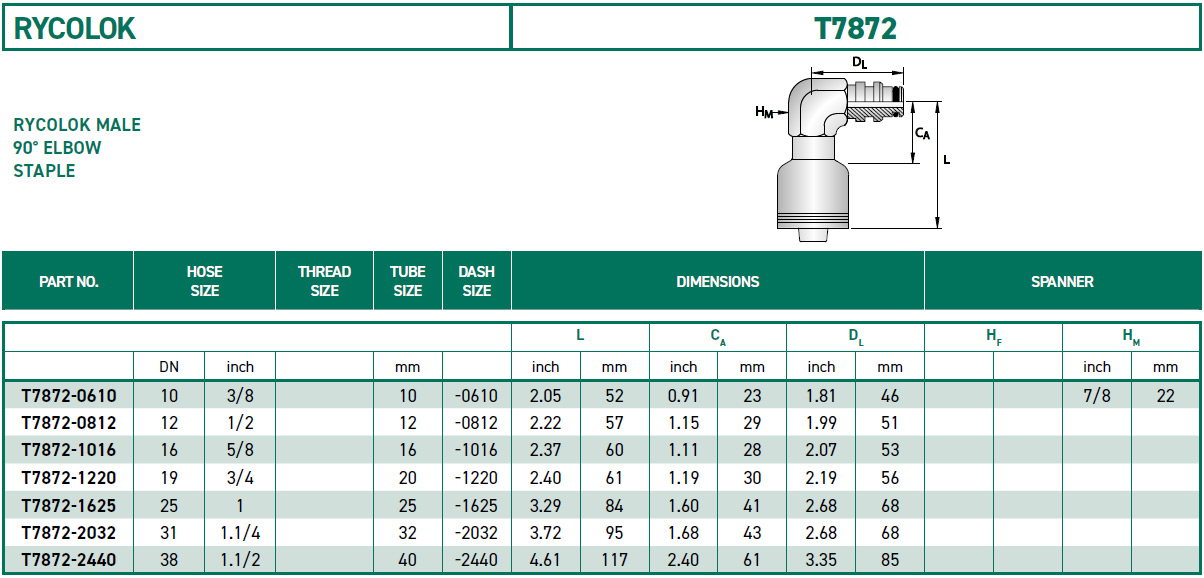This screenshot has height=578, width=1204.
Task: Click dash size -1016 cell
Action: click(477, 450)
